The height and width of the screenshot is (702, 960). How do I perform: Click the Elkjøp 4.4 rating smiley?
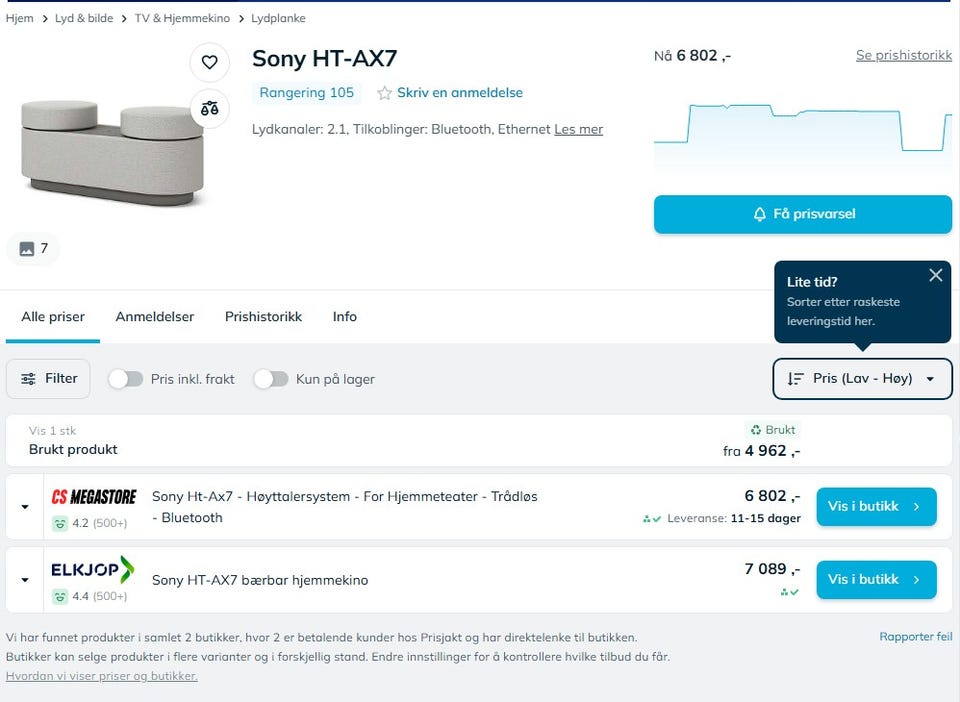59,596
